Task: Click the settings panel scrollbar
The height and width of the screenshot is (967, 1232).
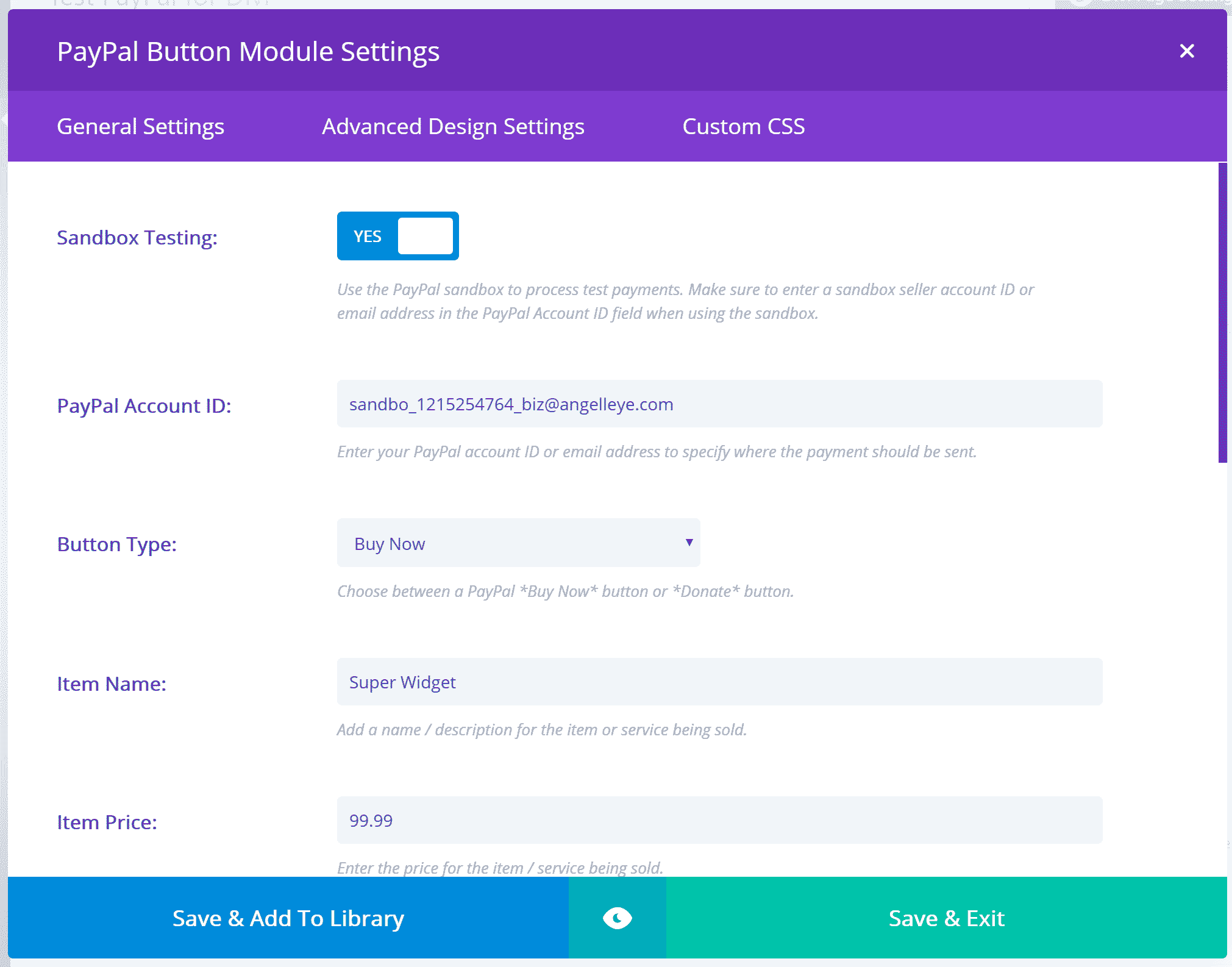Action: (1222, 313)
